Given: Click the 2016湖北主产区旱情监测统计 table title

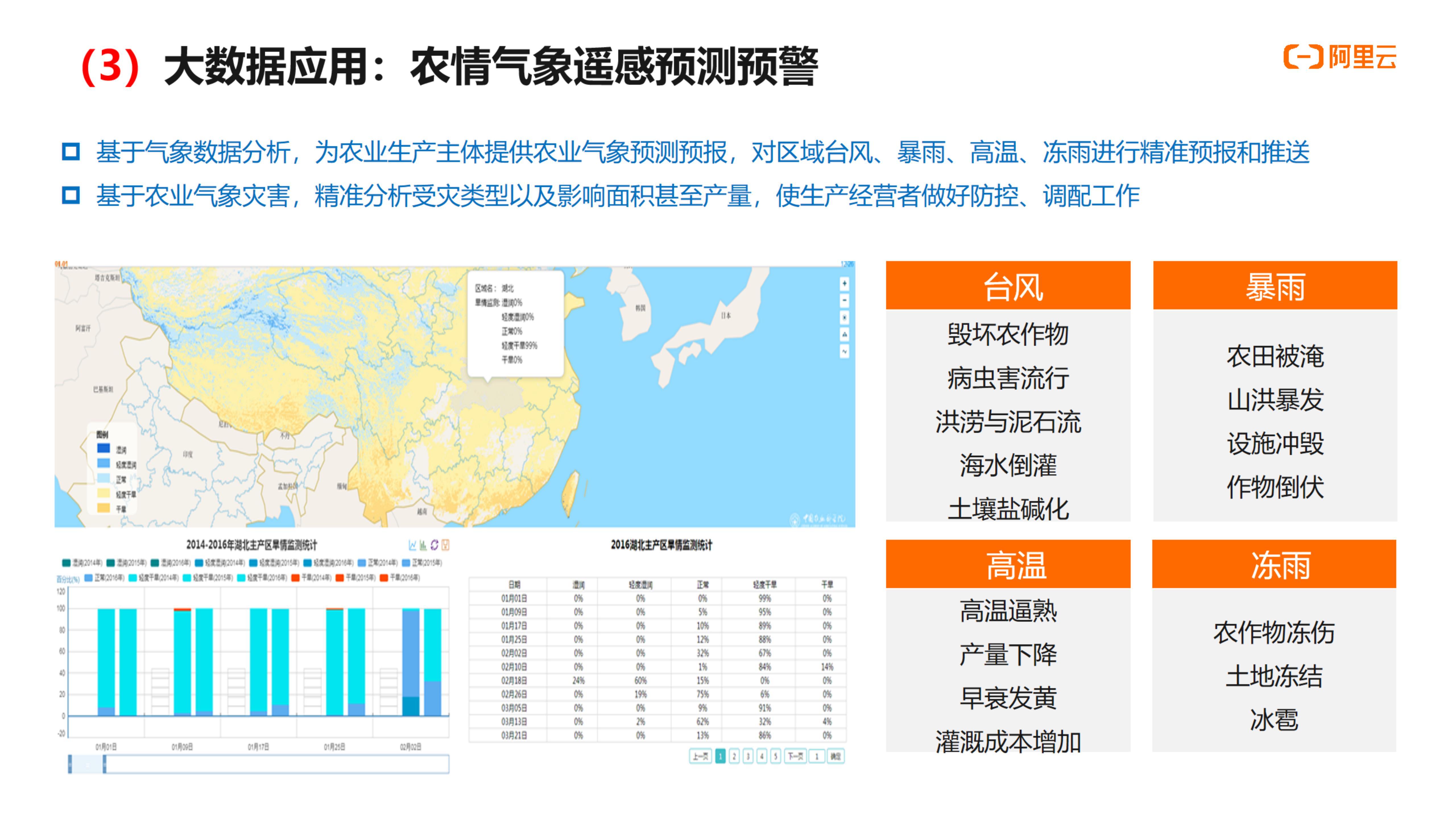Looking at the screenshot, I should tap(661, 545).
